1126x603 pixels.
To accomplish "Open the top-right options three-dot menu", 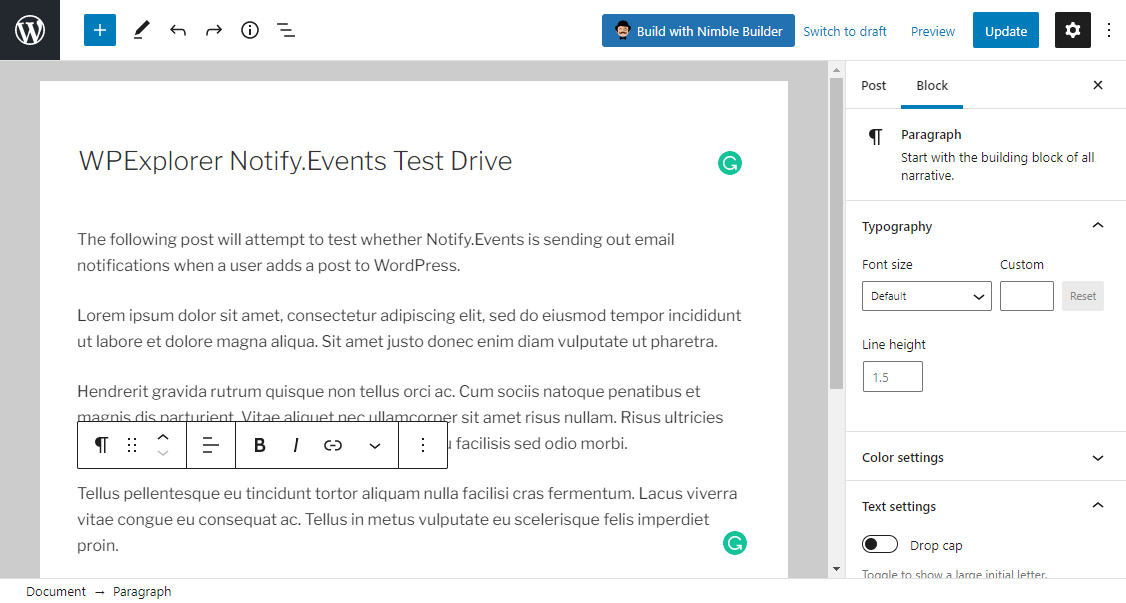I will [1109, 30].
